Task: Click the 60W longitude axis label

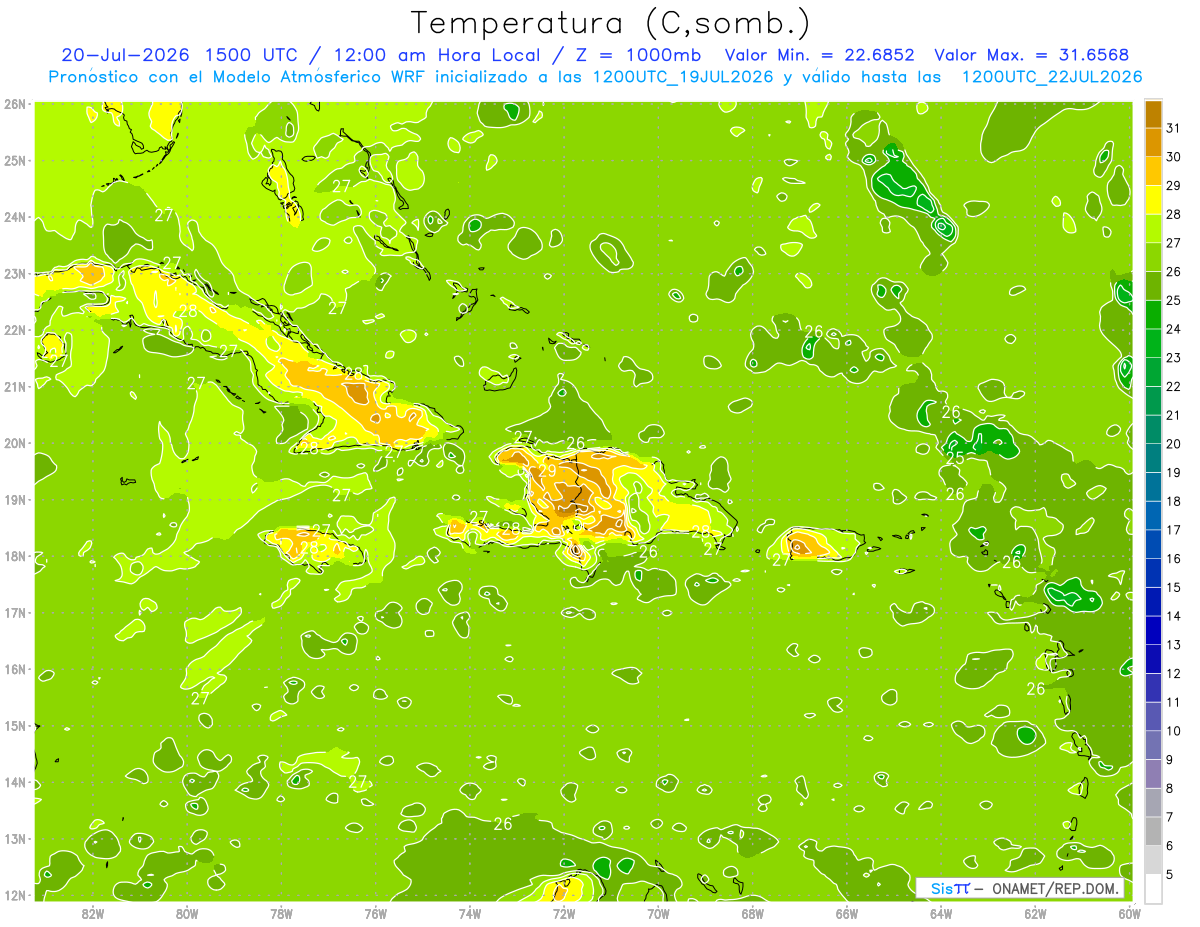Action: click(1129, 912)
